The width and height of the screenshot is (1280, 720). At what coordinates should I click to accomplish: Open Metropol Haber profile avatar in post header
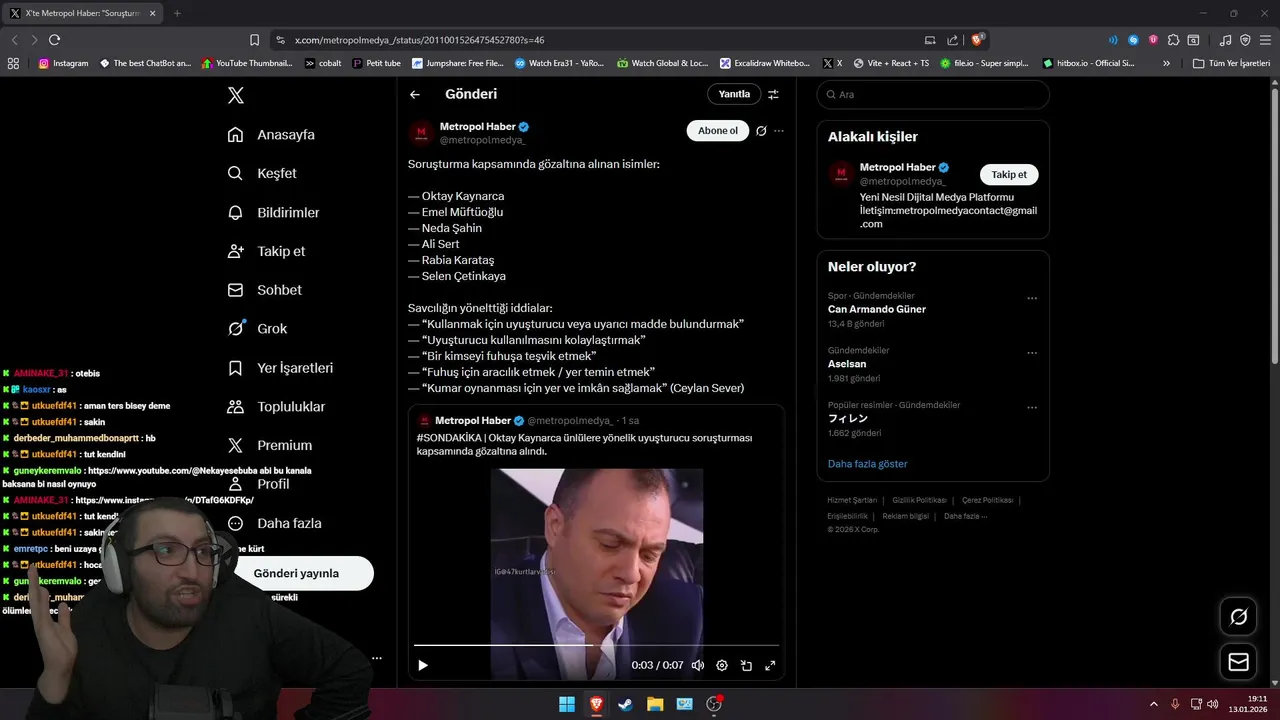pyautogui.click(x=421, y=133)
